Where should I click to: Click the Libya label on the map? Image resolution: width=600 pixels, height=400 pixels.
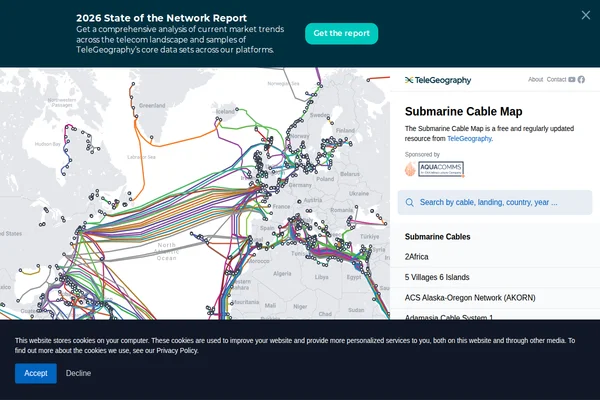(321, 277)
